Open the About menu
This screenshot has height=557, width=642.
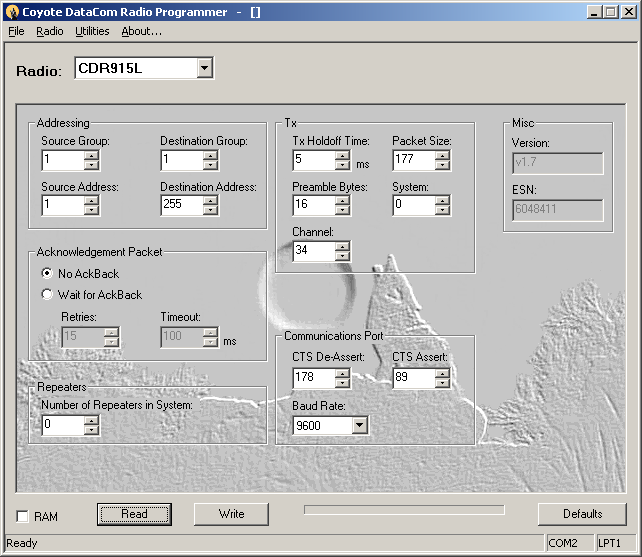[141, 32]
